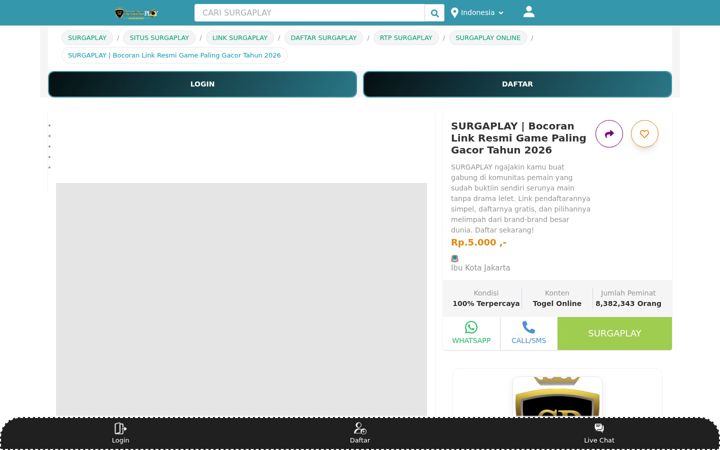Click the site logo in the header
Image resolution: width=720 pixels, height=450 pixels.
(x=136, y=13)
